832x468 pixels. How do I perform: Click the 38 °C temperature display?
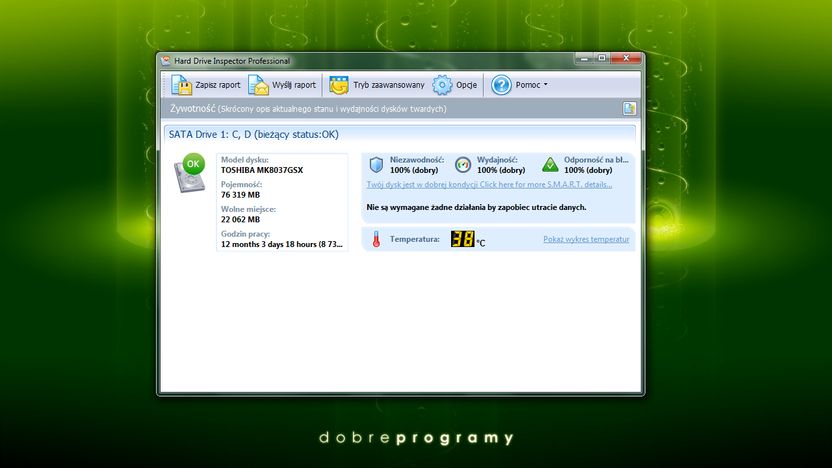467,239
